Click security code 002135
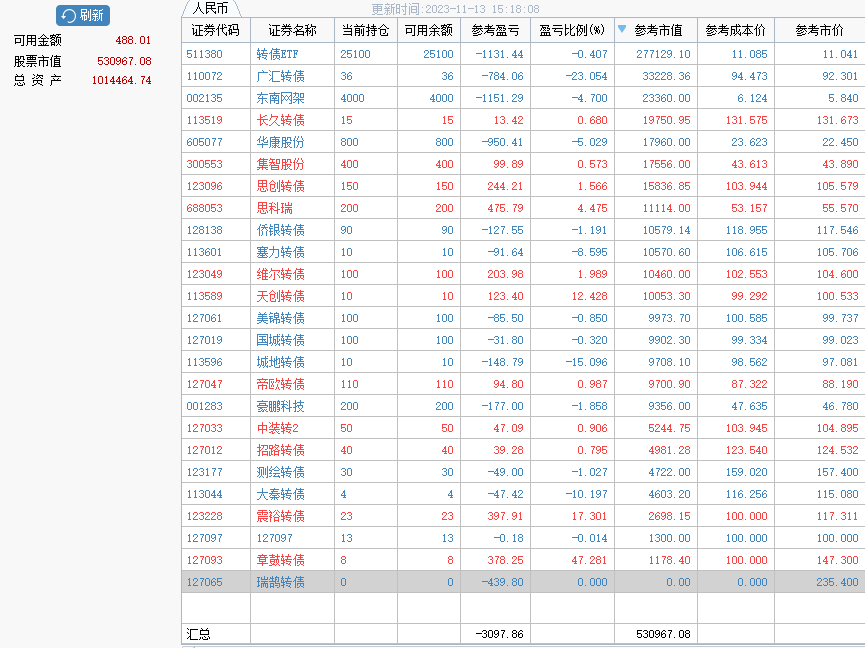Image resolution: width=865 pixels, height=648 pixels. tap(205, 98)
